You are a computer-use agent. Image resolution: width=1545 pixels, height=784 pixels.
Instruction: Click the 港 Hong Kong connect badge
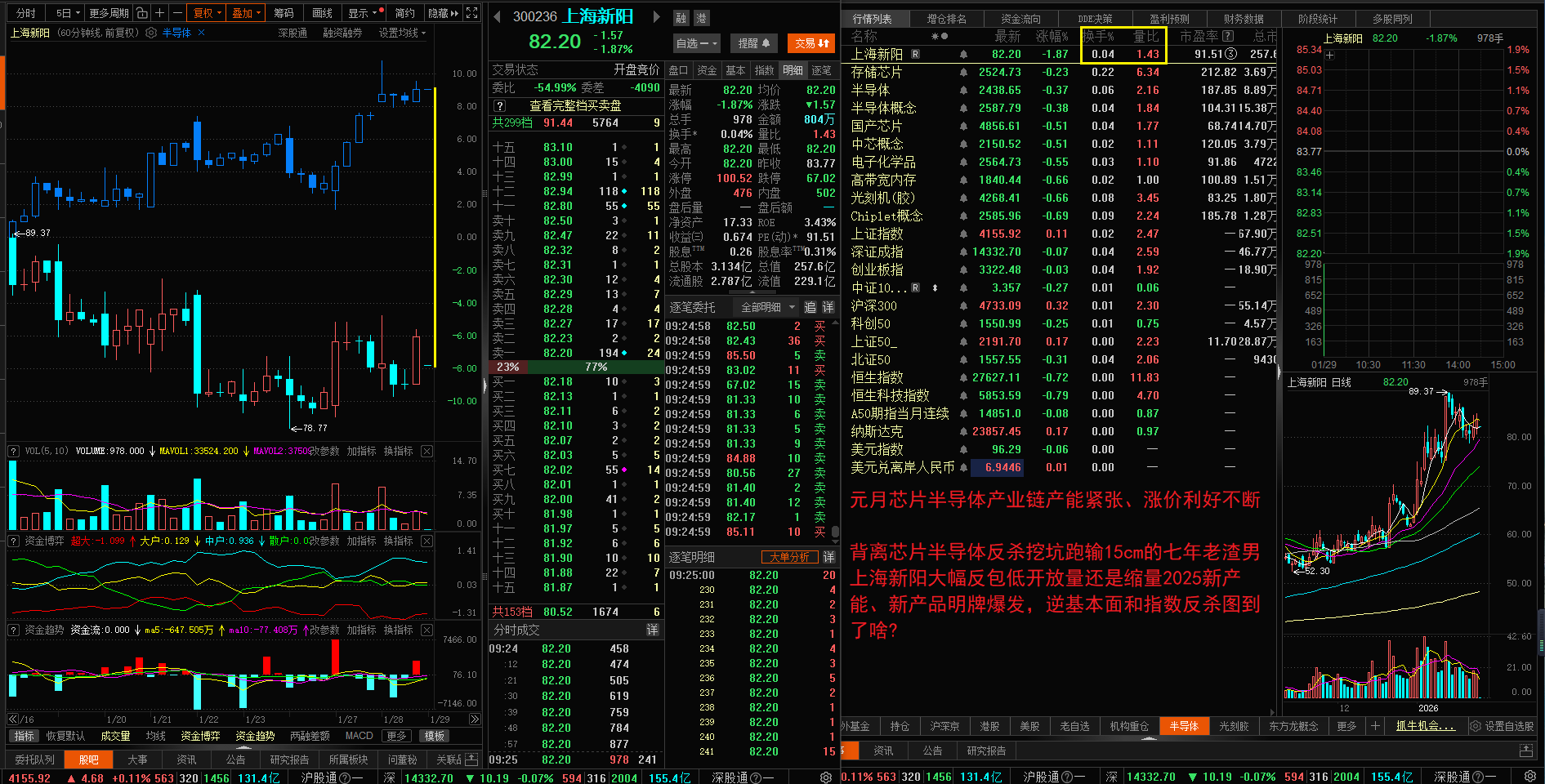click(701, 18)
